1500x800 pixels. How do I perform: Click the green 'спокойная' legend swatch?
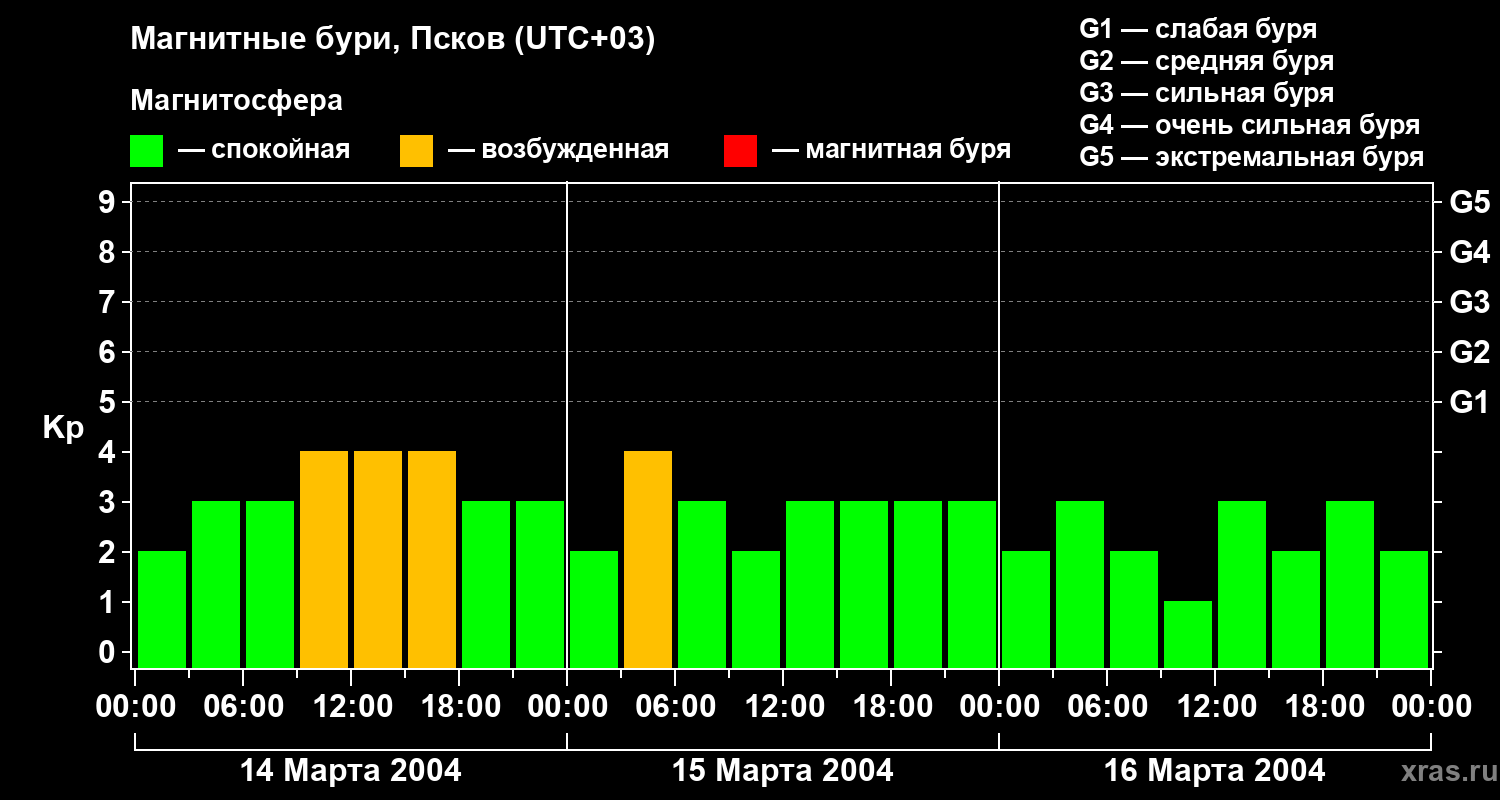(146, 151)
